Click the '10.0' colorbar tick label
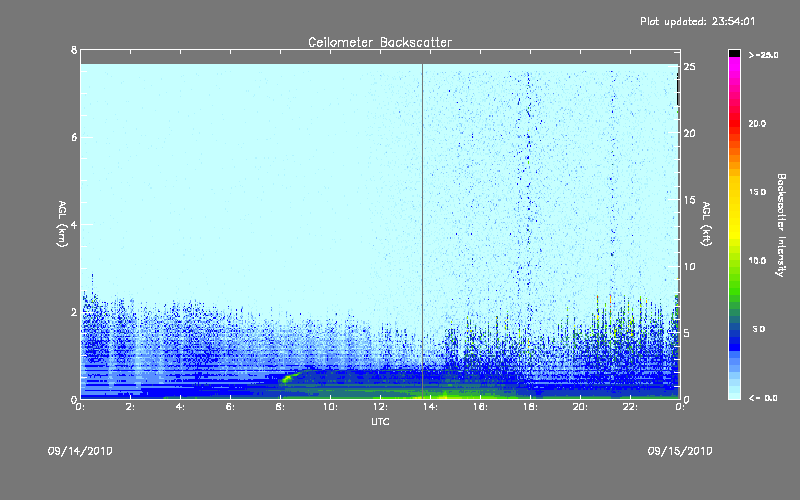Viewport: 800px width, 500px height. pyautogui.click(x=757, y=260)
